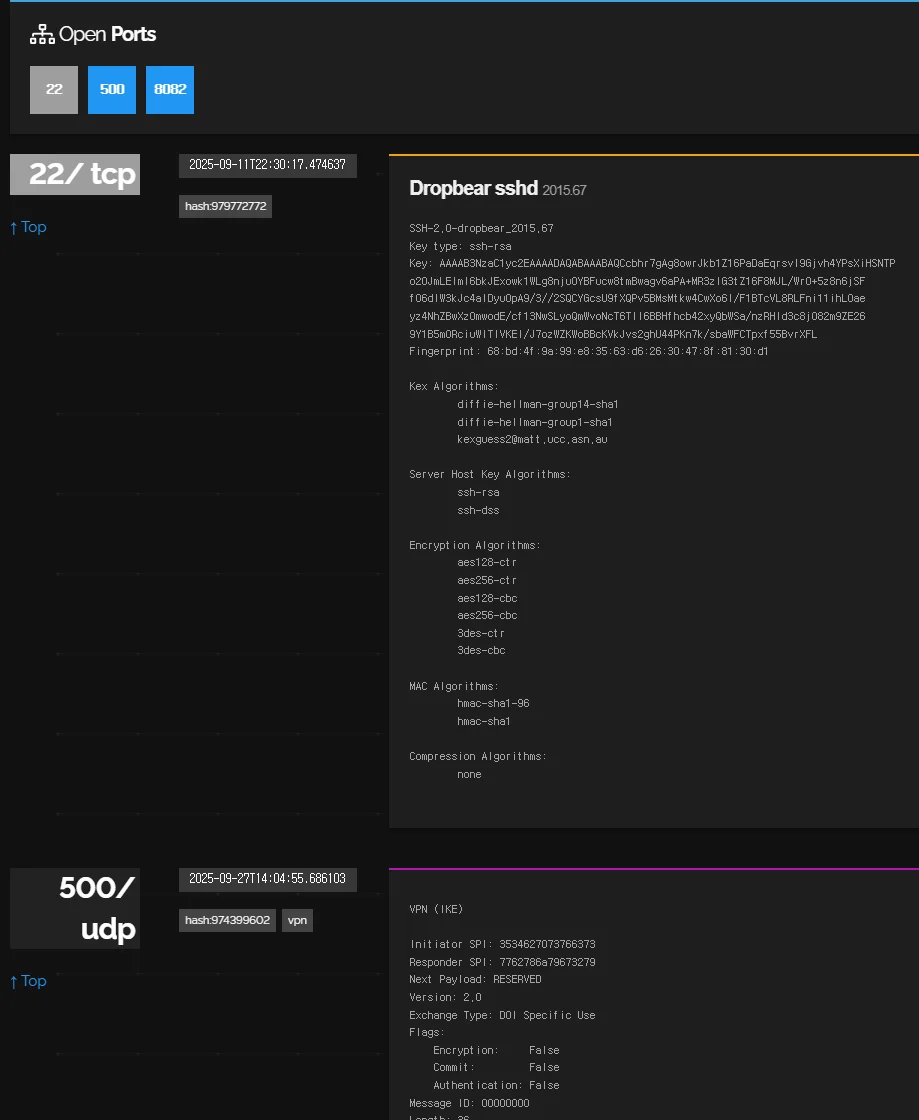Click diffie-hellman-group14-sha1 entry
The image size is (919, 1120).
click(x=538, y=404)
